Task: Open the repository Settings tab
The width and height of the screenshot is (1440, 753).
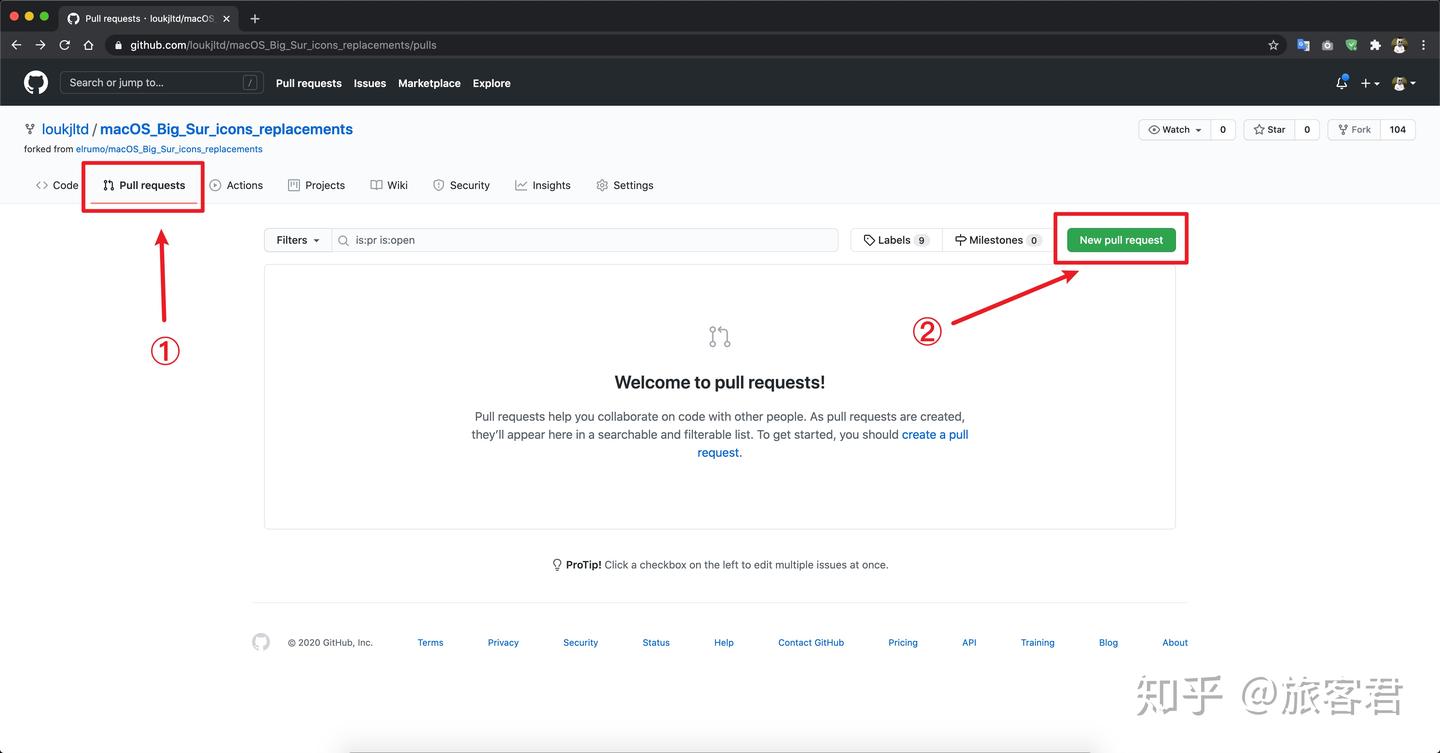Action: tap(625, 185)
